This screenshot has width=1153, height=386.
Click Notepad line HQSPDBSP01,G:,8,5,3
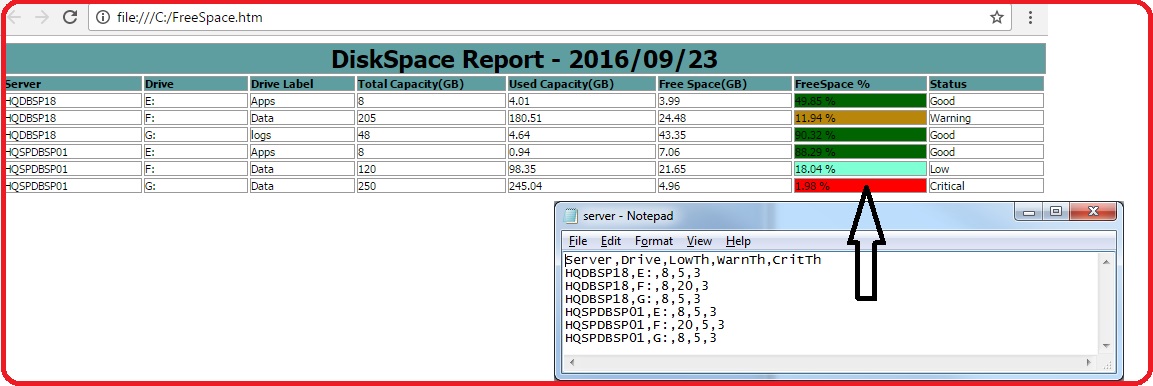[640, 338]
